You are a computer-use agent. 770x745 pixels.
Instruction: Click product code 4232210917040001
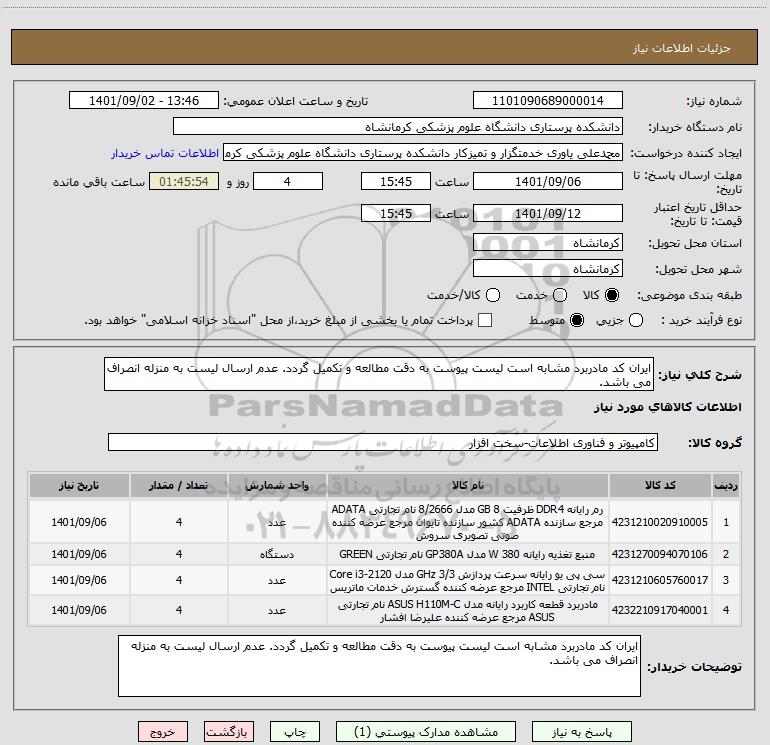click(x=660, y=610)
